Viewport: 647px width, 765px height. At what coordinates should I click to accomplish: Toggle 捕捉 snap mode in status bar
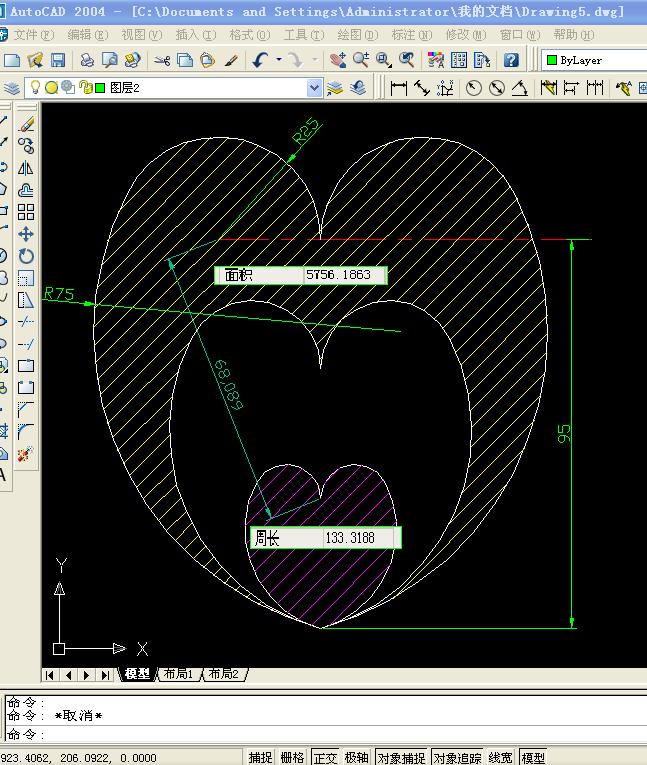(260, 757)
